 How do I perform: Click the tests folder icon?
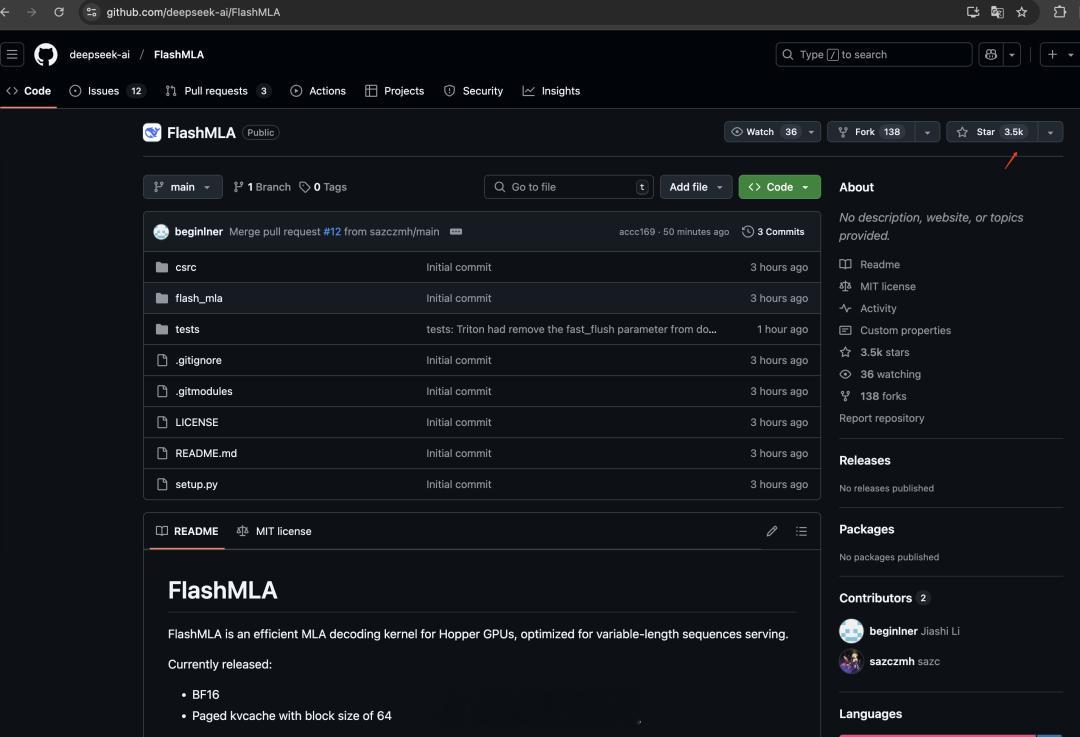(162, 329)
